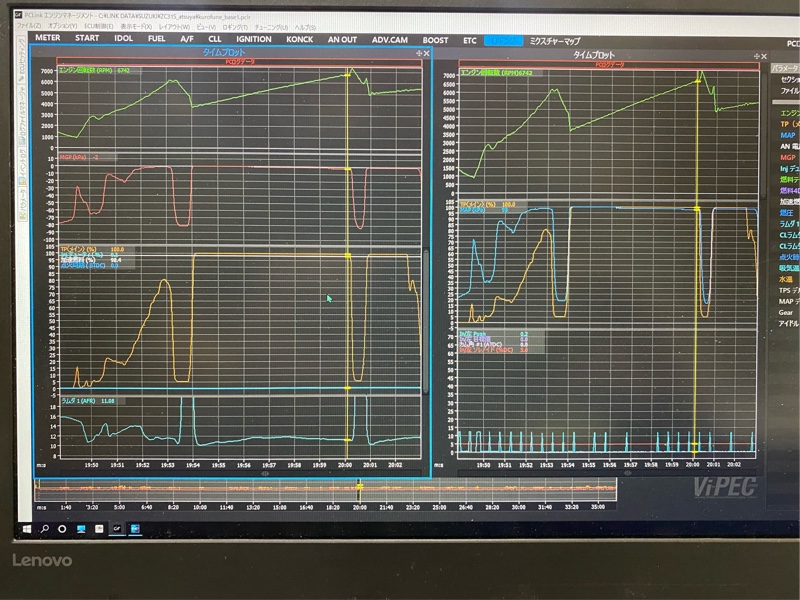Show the A/F tab
800x600 pixels.
click(187, 39)
